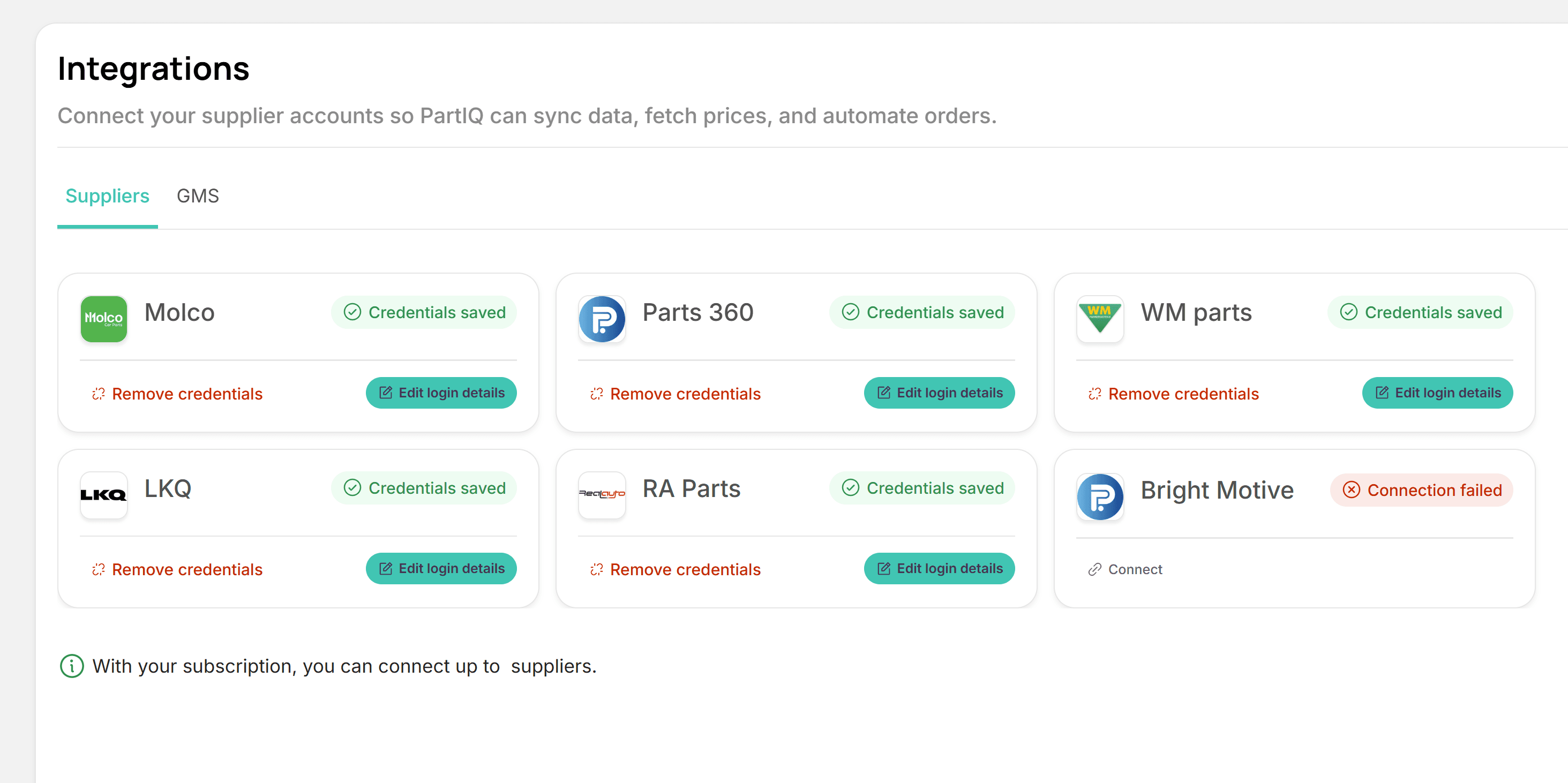Click the Parts 360 supplier logo
This screenshot has height=783, width=1568.
(602, 319)
